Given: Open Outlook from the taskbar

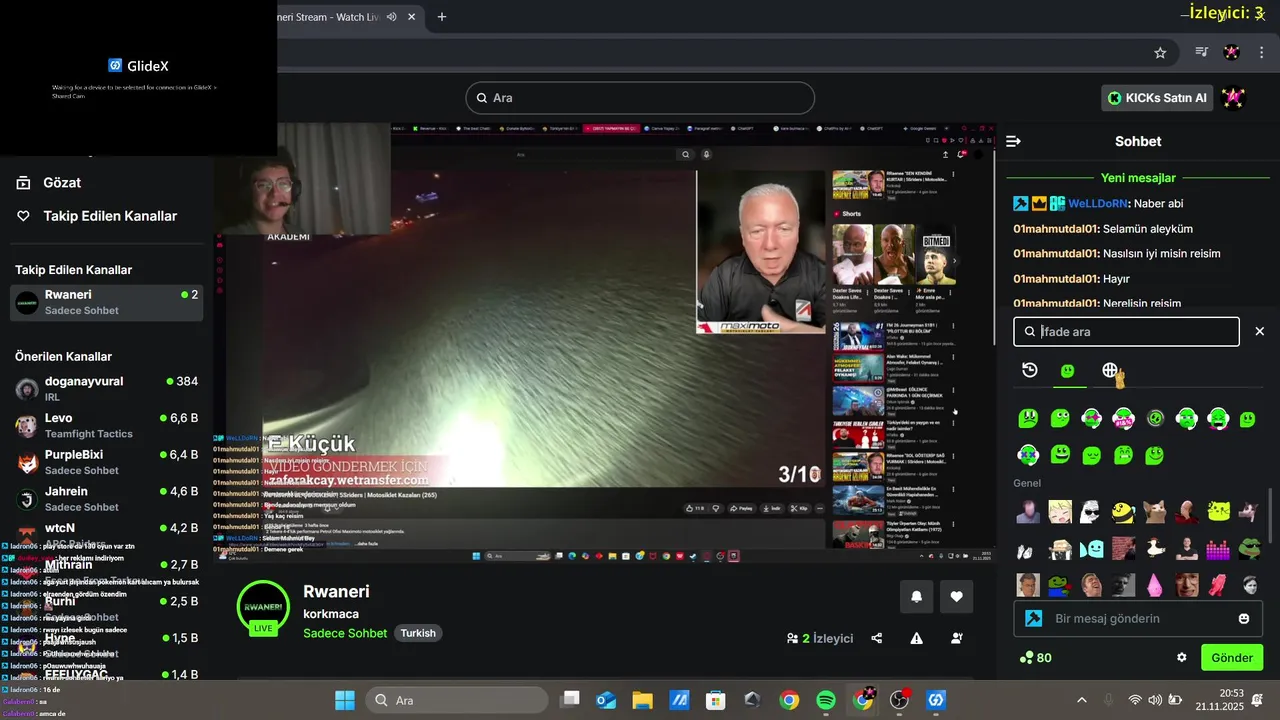Looking at the screenshot, I should (x=606, y=700).
